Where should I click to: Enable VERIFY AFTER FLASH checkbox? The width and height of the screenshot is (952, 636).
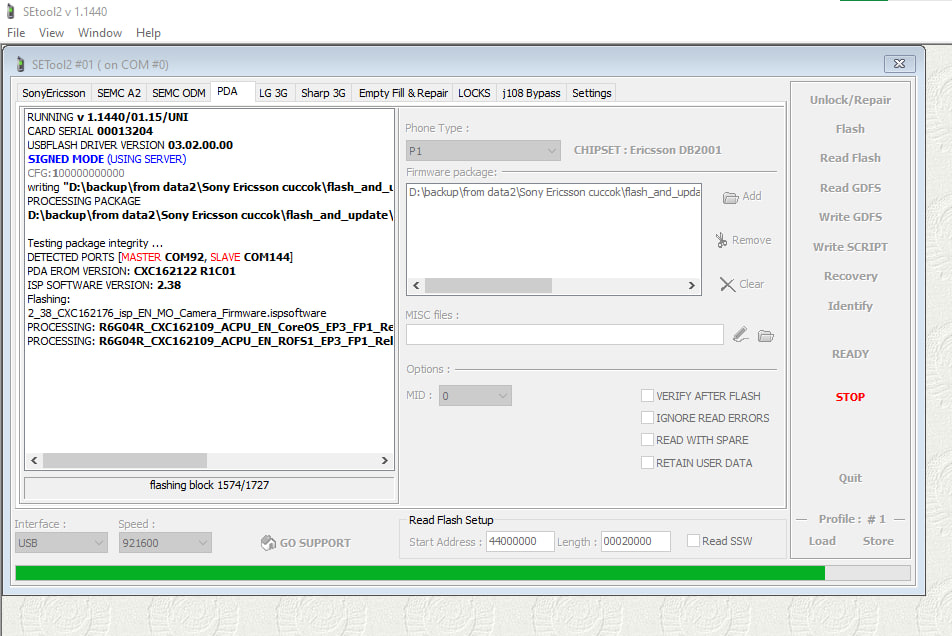click(648, 396)
